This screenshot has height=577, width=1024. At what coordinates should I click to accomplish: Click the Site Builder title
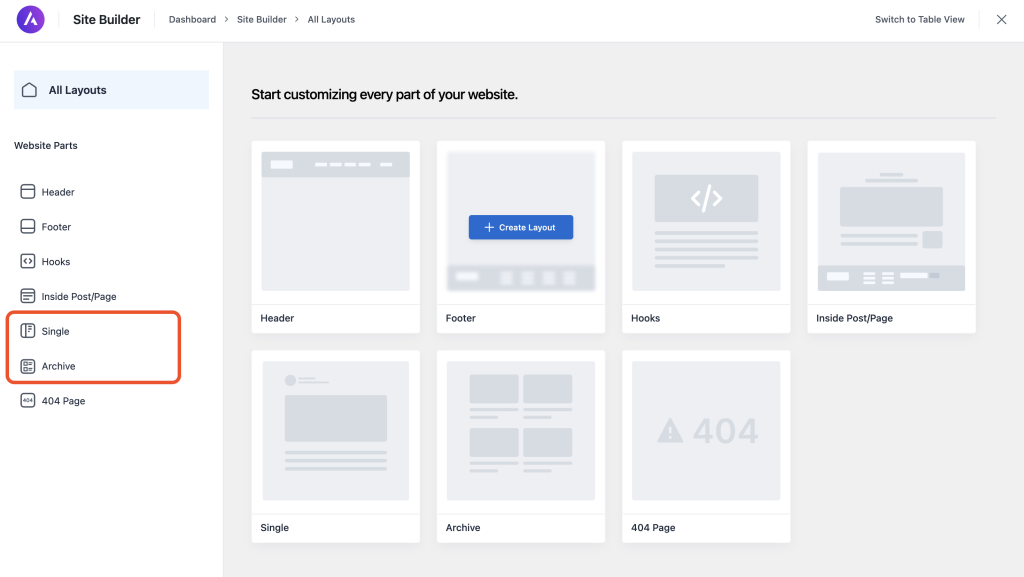coord(106,20)
